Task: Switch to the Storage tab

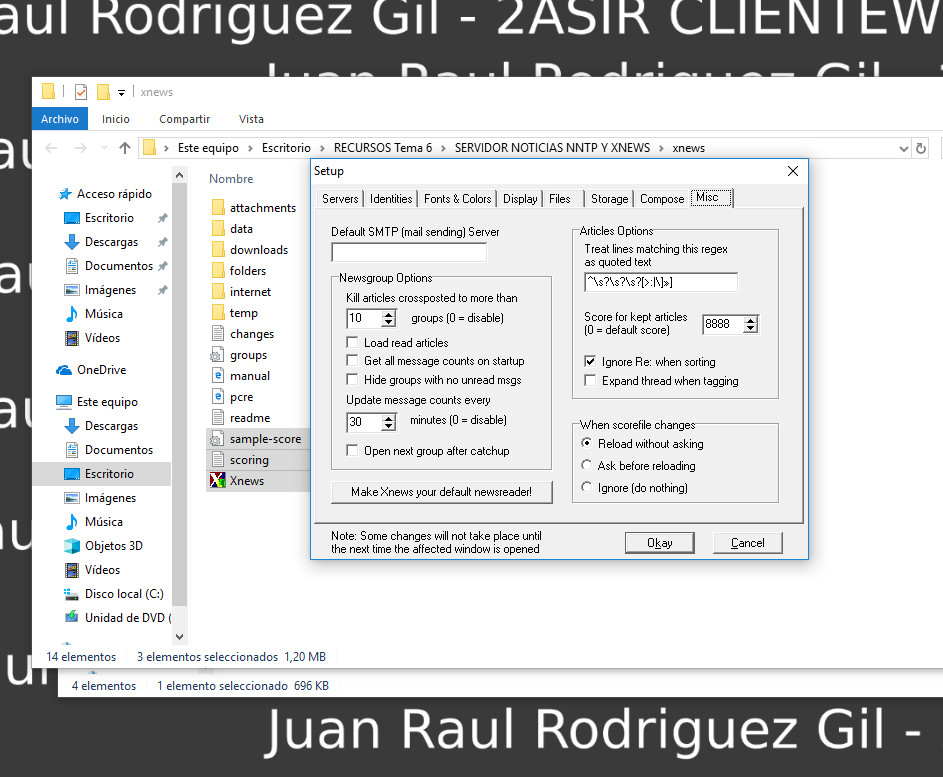Action: coord(609,198)
